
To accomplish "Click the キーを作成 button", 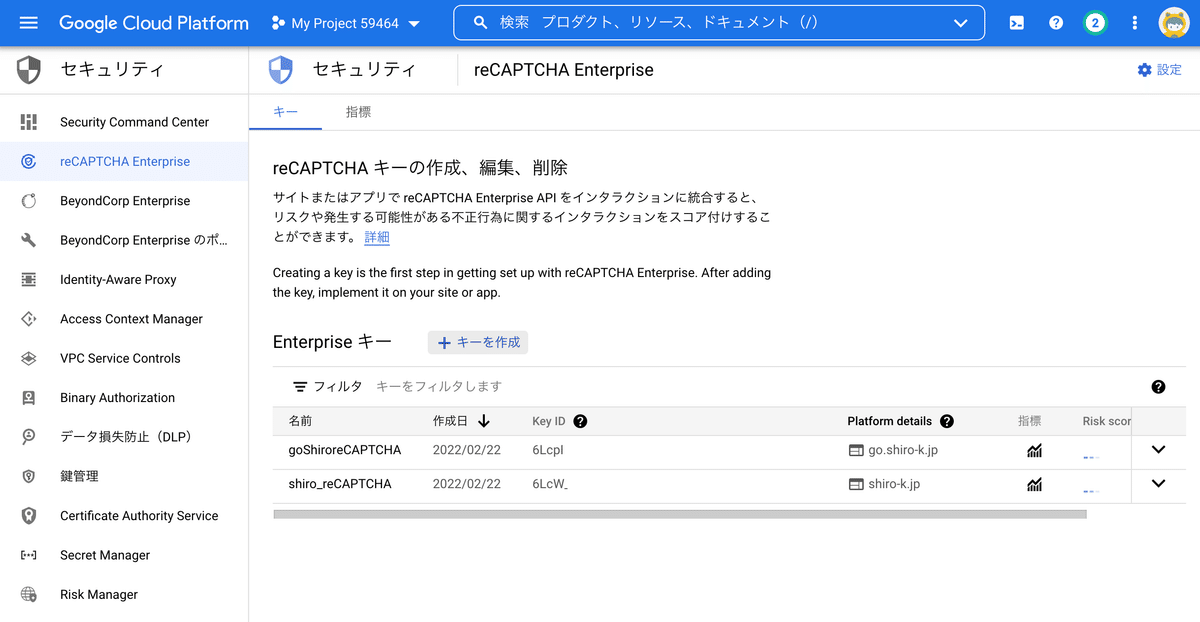I will click(478, 342).
